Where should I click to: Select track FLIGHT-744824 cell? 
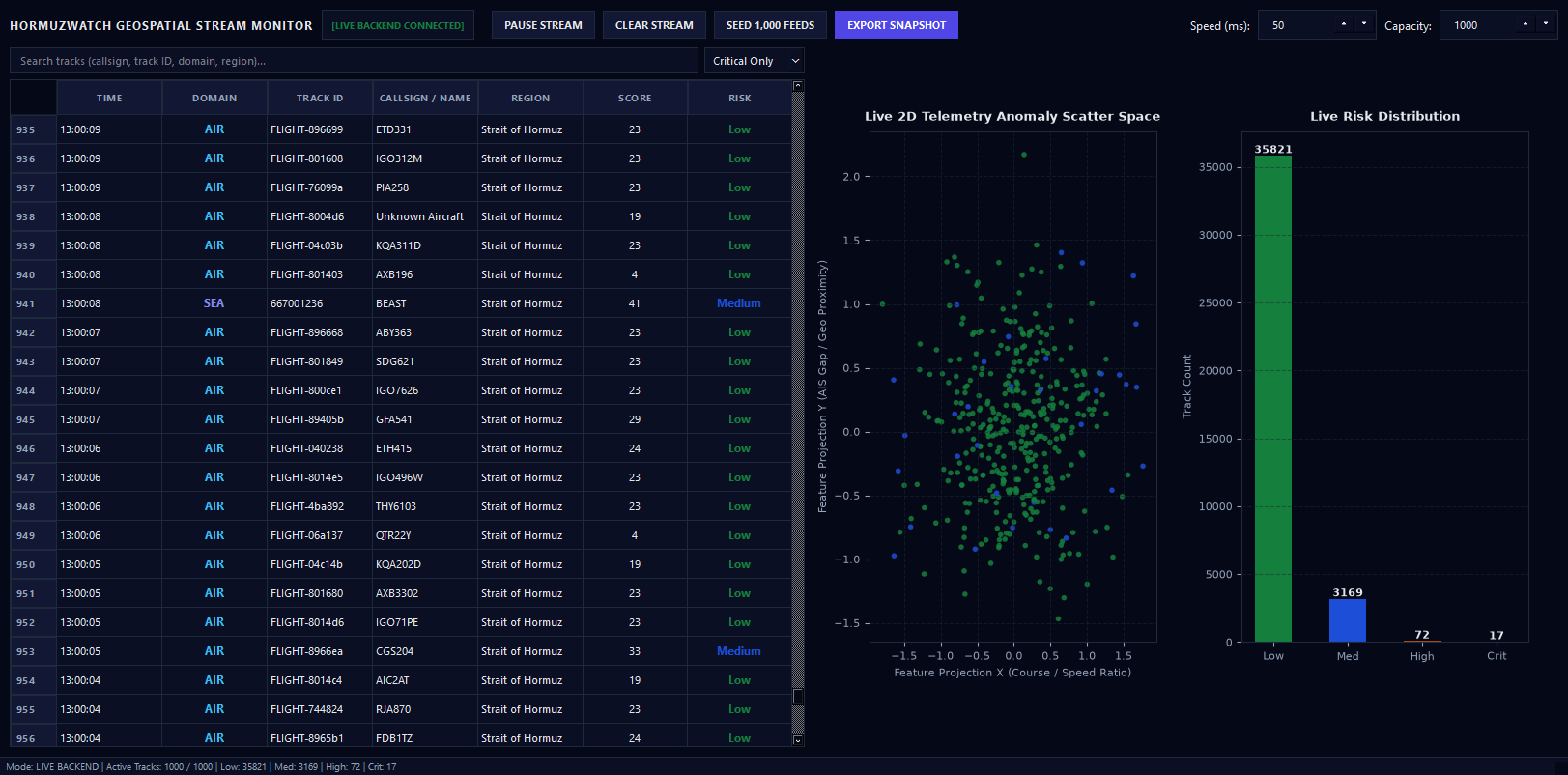(x=320, y=709)
